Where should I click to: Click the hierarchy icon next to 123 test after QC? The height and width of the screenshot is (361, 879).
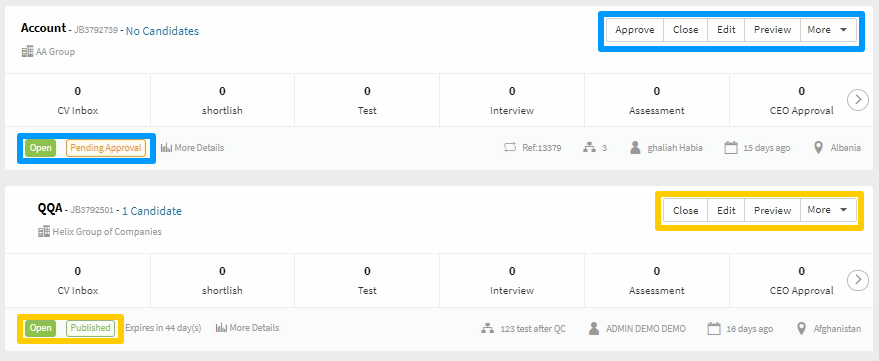(487, 328)
